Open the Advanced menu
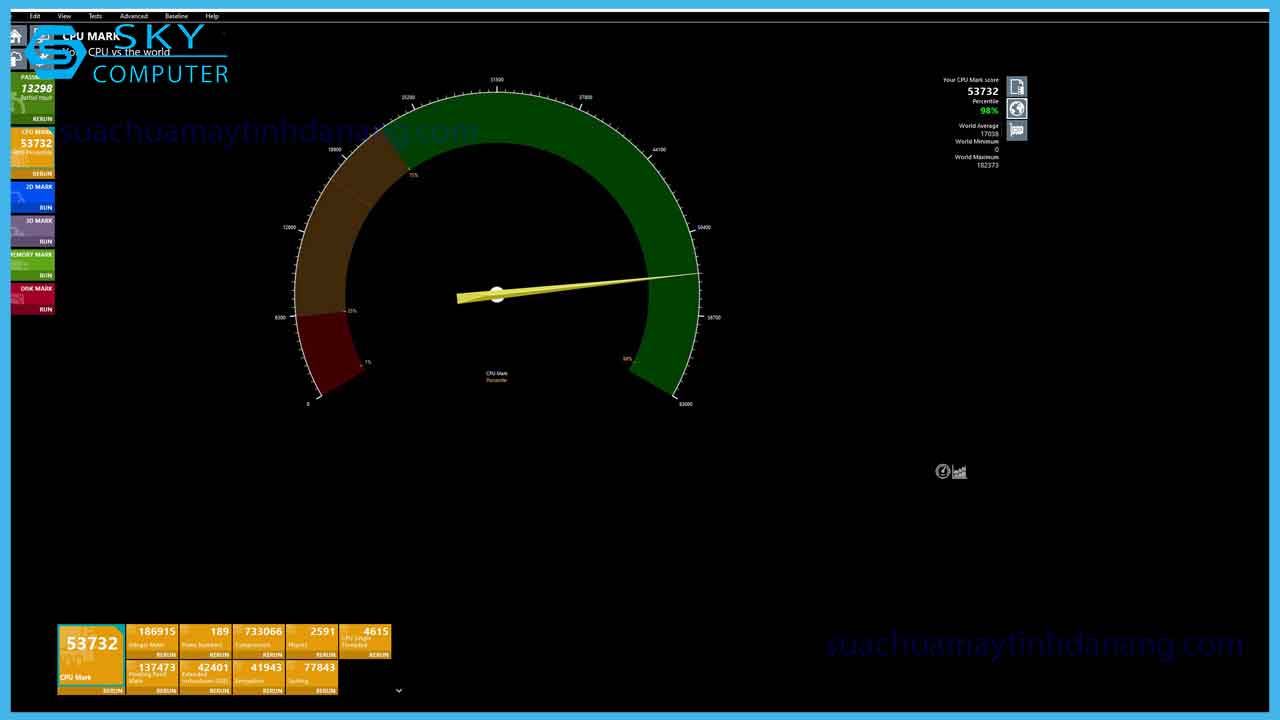 (x=133, y=16)
